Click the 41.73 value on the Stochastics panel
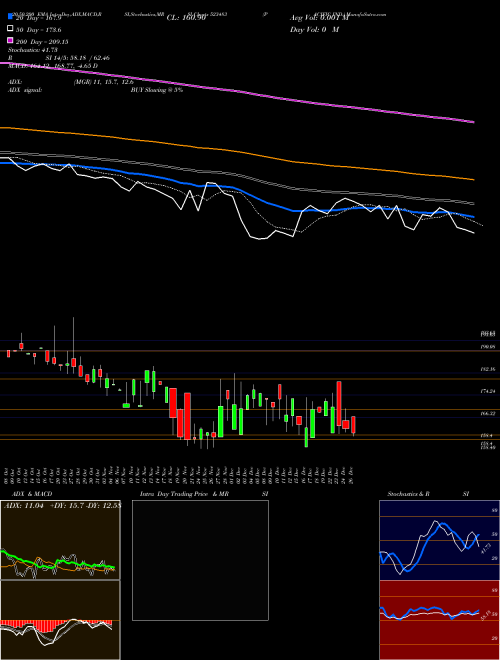This screenshot has height=660, width=500. pos(485,549)
